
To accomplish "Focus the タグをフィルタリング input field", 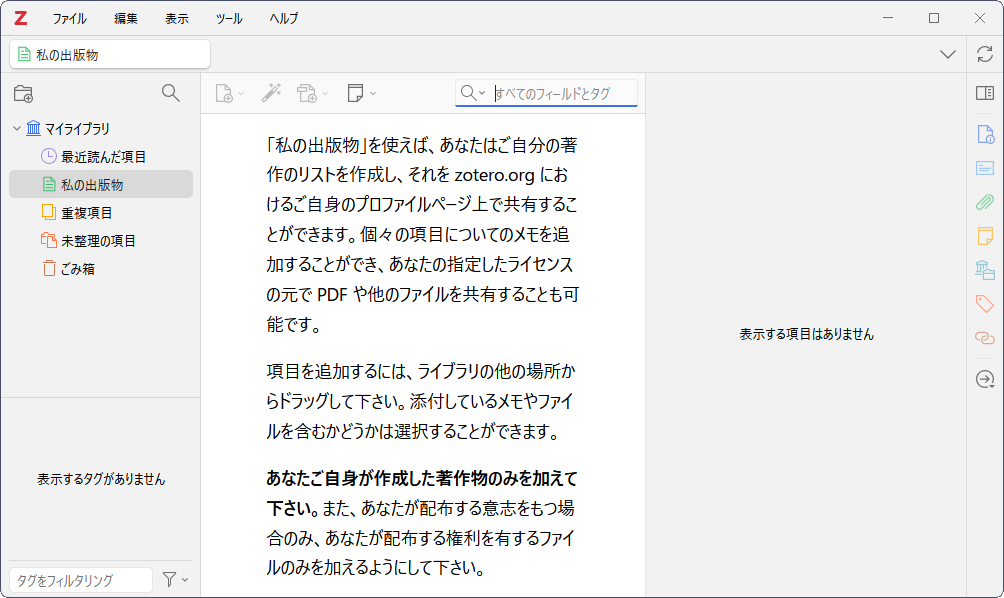I will click(81, 580).
